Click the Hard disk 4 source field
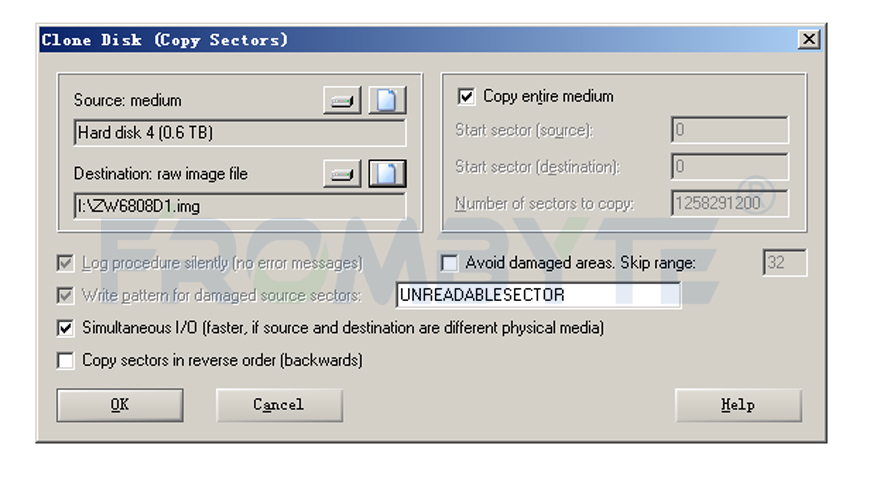 click(240, 133)
